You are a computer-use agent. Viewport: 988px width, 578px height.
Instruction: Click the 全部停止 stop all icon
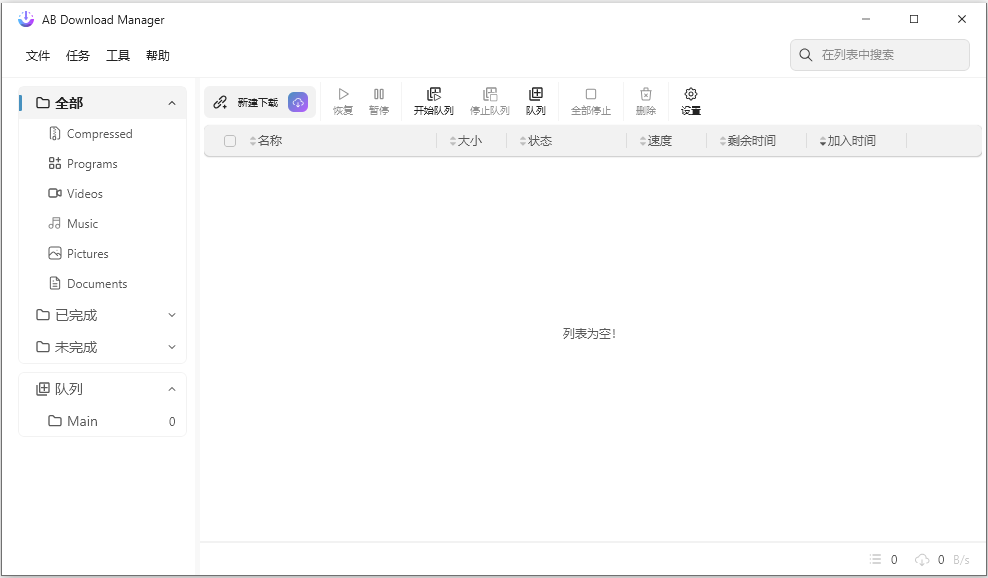tap(591, 94)
